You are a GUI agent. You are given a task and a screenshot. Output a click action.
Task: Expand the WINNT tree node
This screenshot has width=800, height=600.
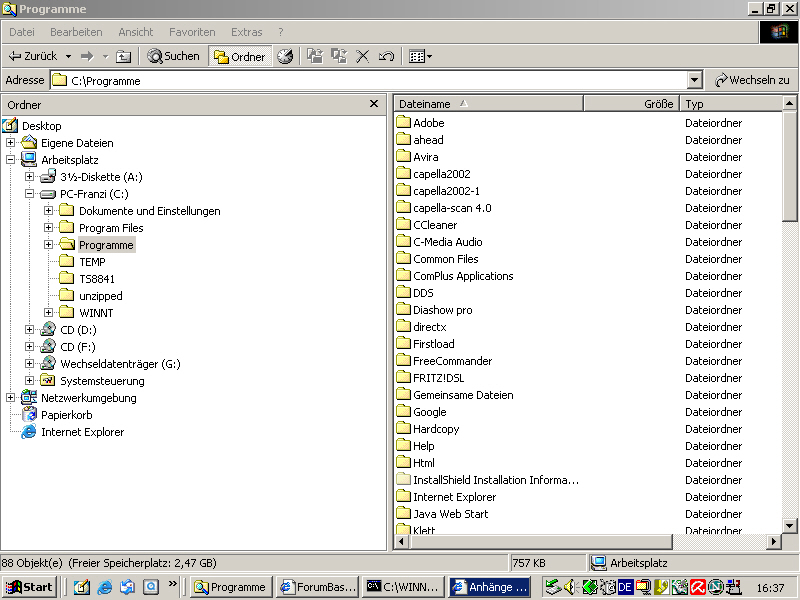pyautogui.click(x=48, y=313)
